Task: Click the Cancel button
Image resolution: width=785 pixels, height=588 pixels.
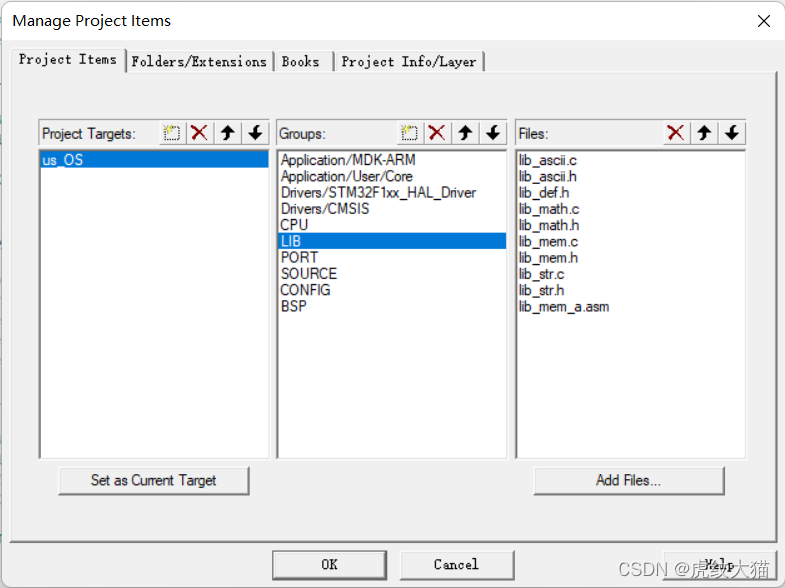Action: click(x=457, y=564)
